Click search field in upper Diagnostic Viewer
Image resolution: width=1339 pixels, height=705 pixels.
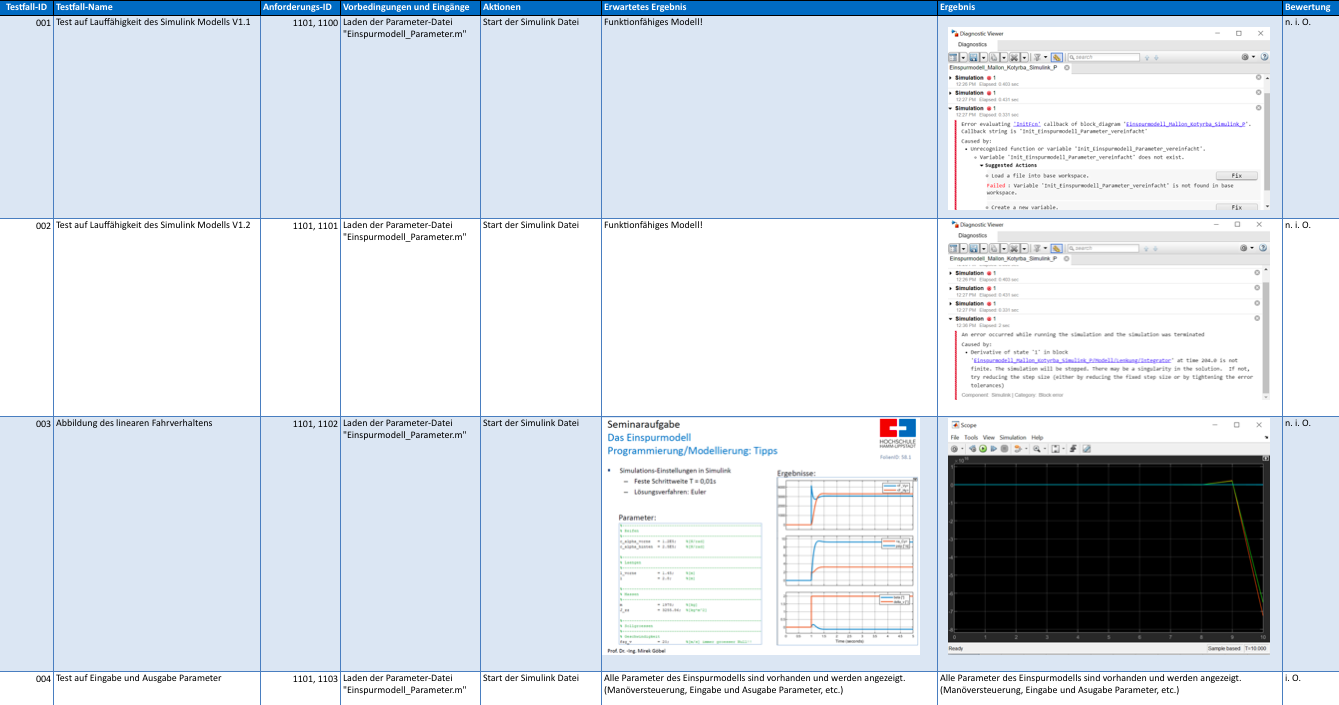(x=1105, y=57)
